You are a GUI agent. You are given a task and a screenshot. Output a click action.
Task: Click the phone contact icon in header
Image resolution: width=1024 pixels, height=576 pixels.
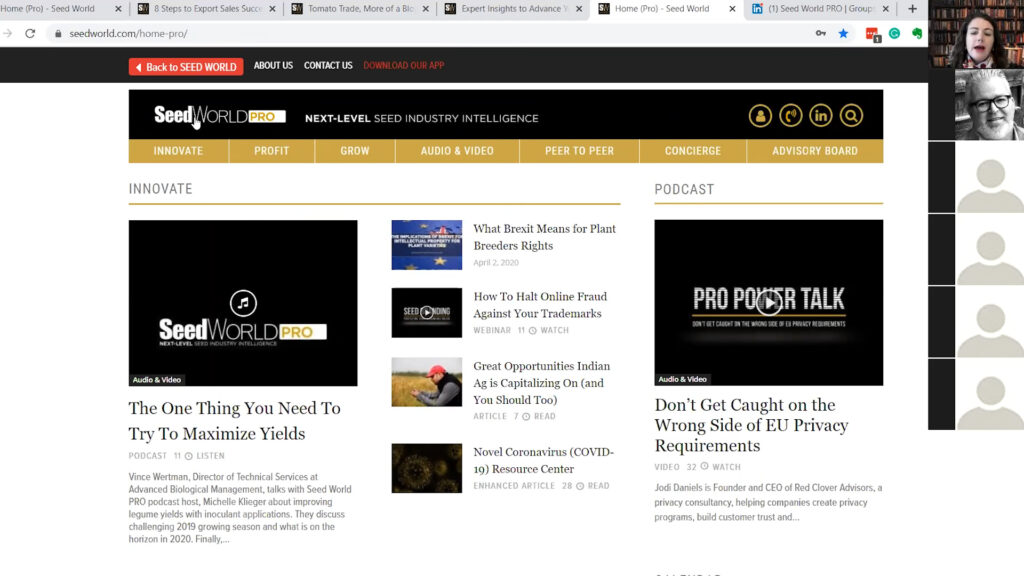tap(790, 116)
